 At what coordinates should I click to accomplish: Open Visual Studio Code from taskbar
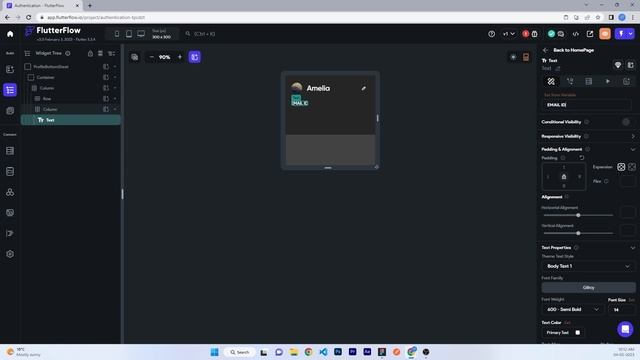[323, 352]
